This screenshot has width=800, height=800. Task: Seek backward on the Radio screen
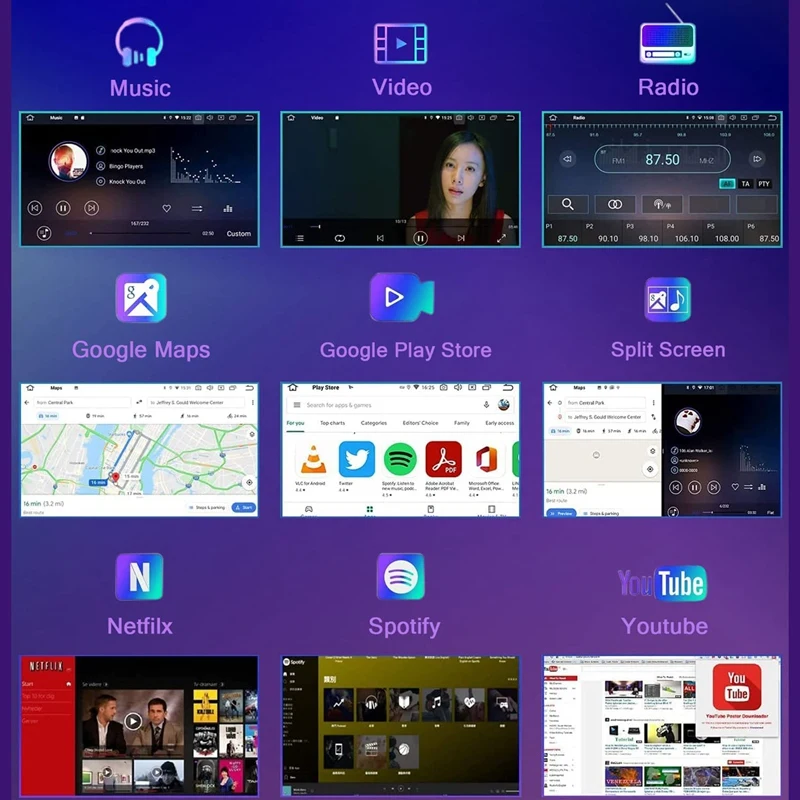(567, 159)
